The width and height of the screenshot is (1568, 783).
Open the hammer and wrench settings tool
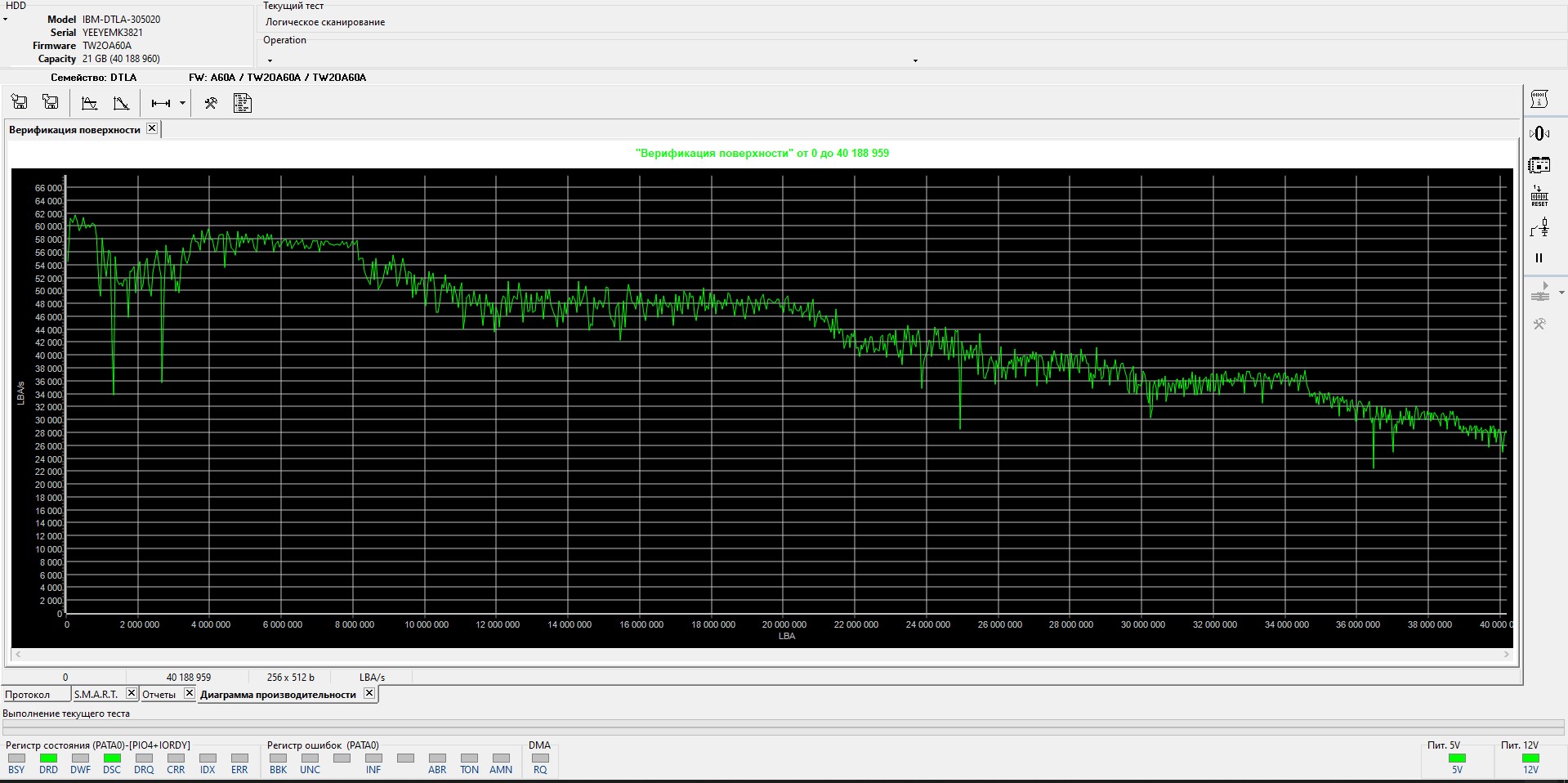pyautogui.click(x=211, y=103)
